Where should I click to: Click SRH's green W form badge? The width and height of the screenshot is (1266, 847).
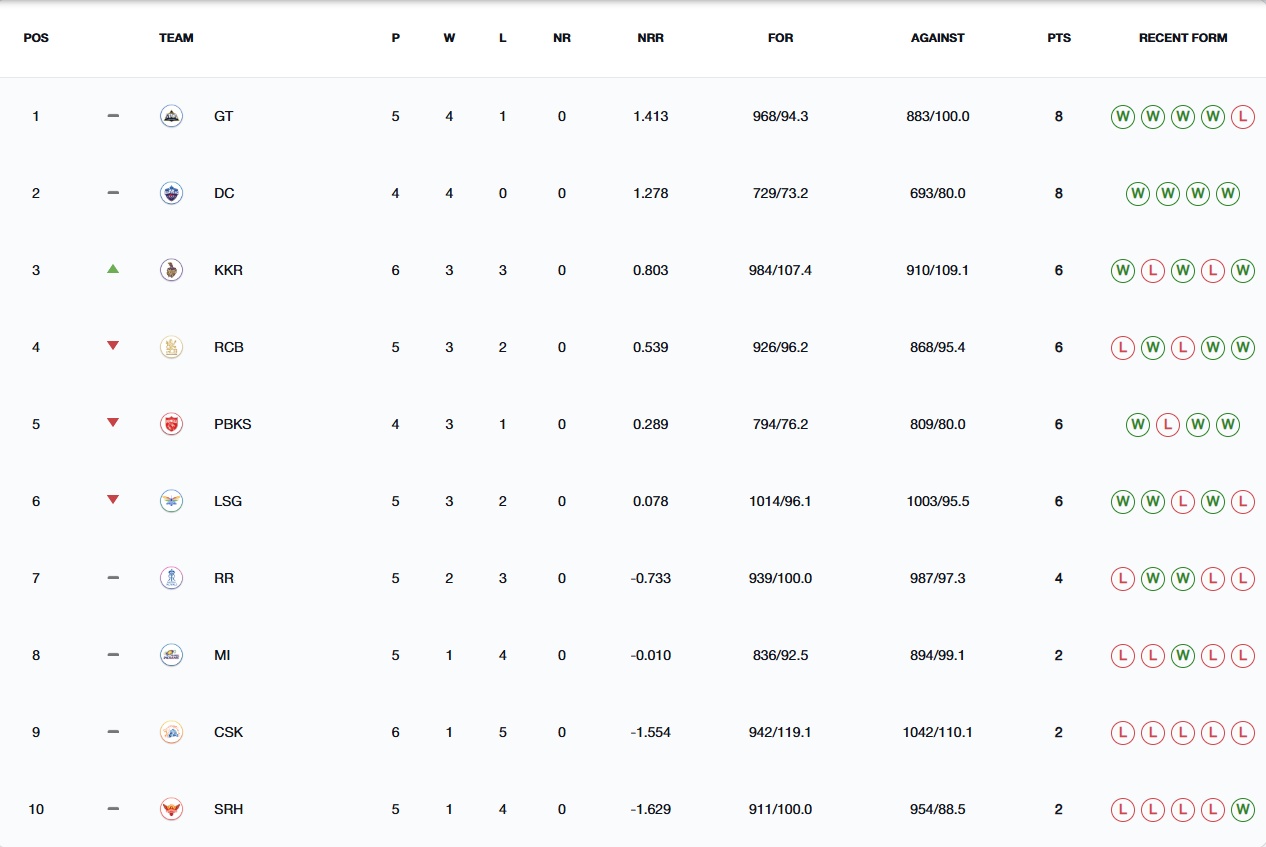(1243, 809)
